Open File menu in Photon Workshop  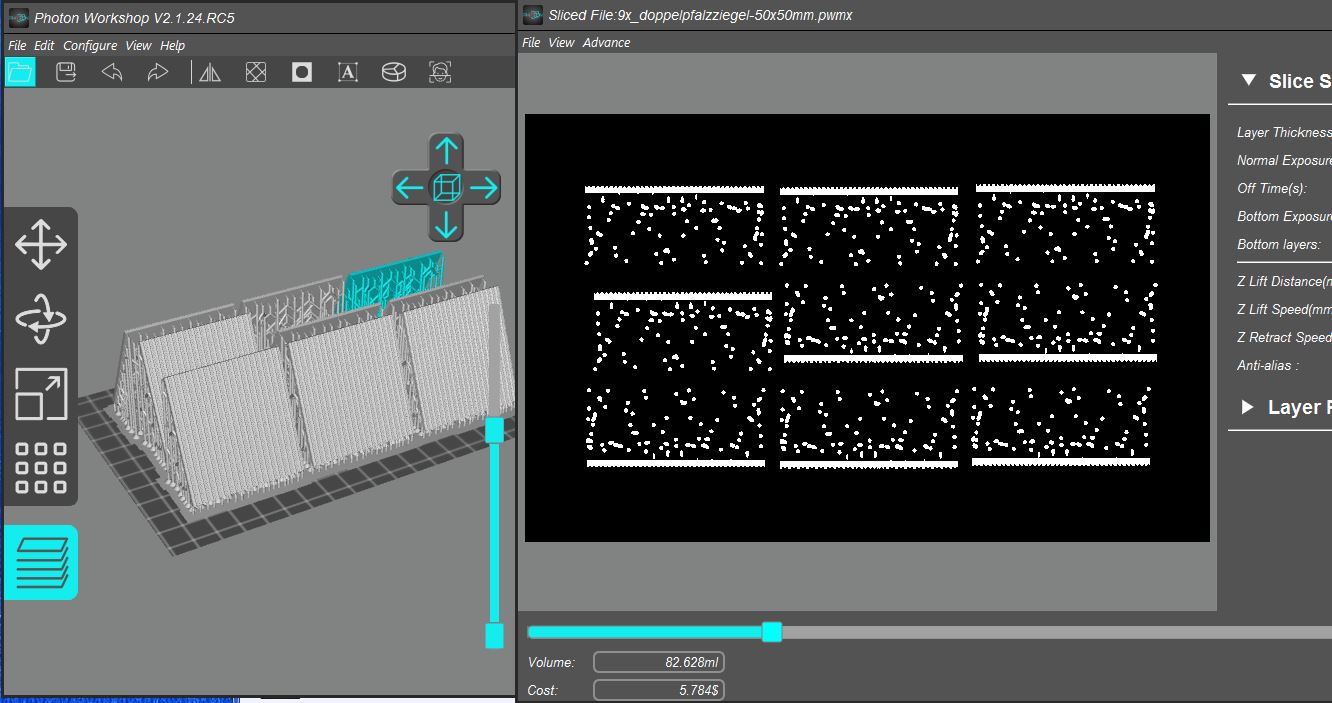point(17,45)
